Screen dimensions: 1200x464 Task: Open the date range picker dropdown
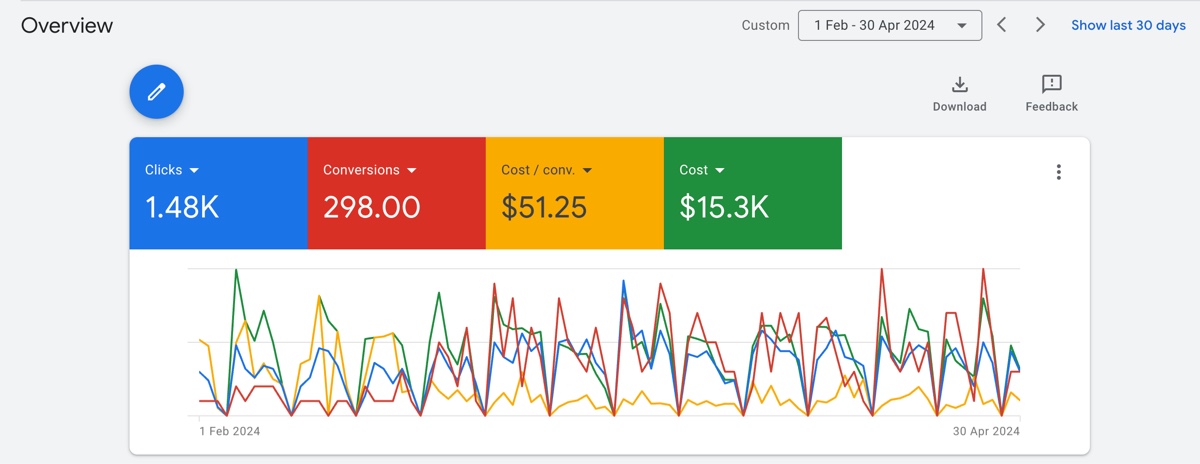(890, 25)
